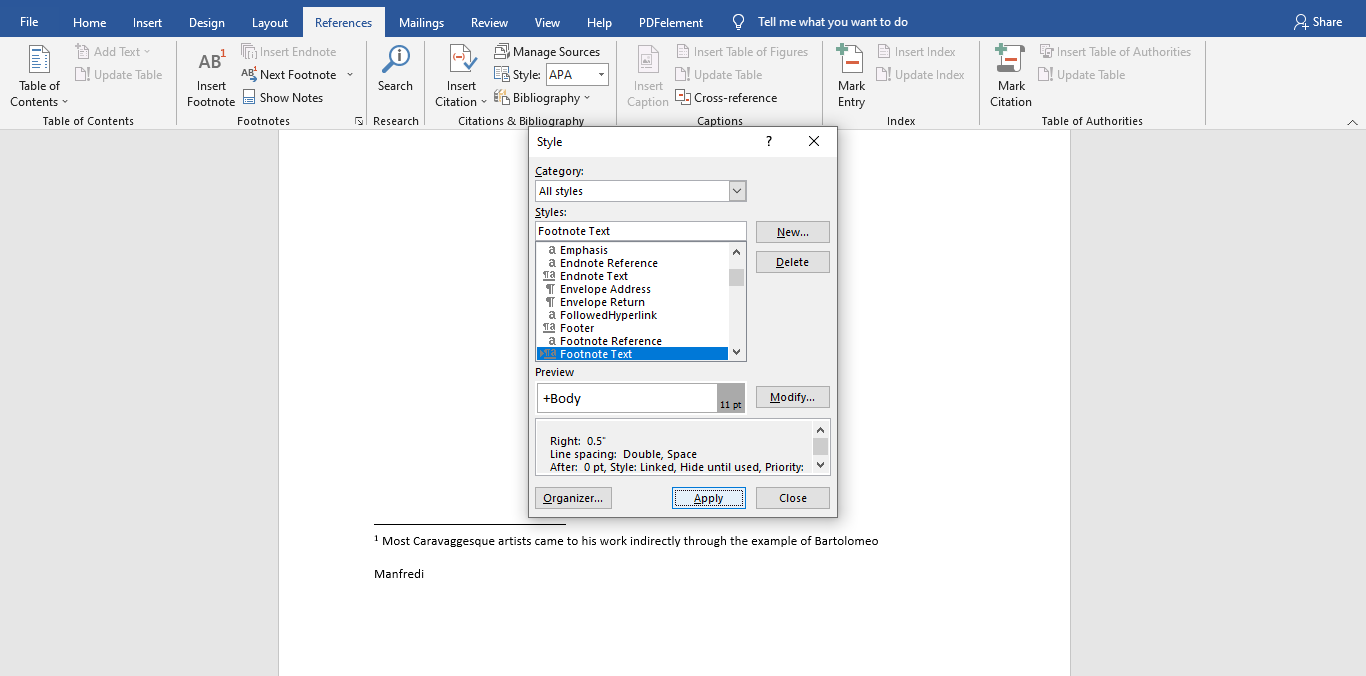The image size is (1366, 676).
Task: Open the Category dropdown showing All styles
Action: (737, 190)
